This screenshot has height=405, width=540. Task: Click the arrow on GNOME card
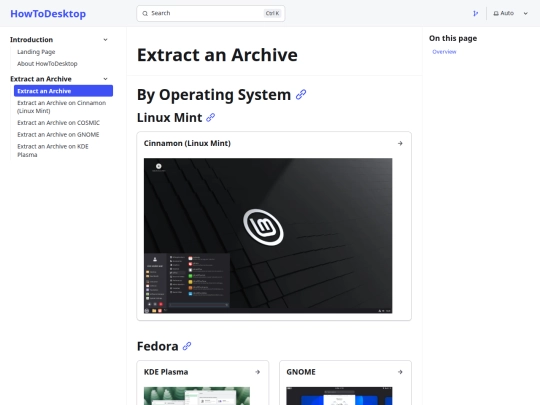(x=400, y=372)
